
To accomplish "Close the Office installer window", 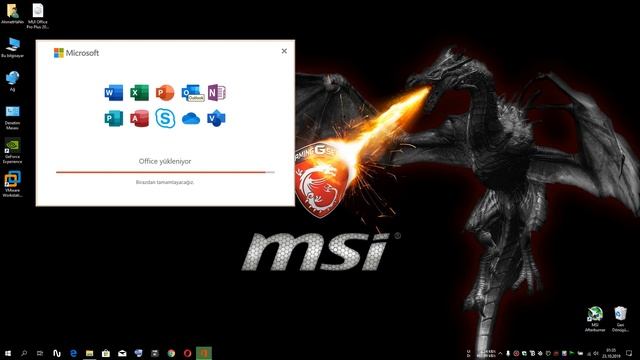I will 284,51.
